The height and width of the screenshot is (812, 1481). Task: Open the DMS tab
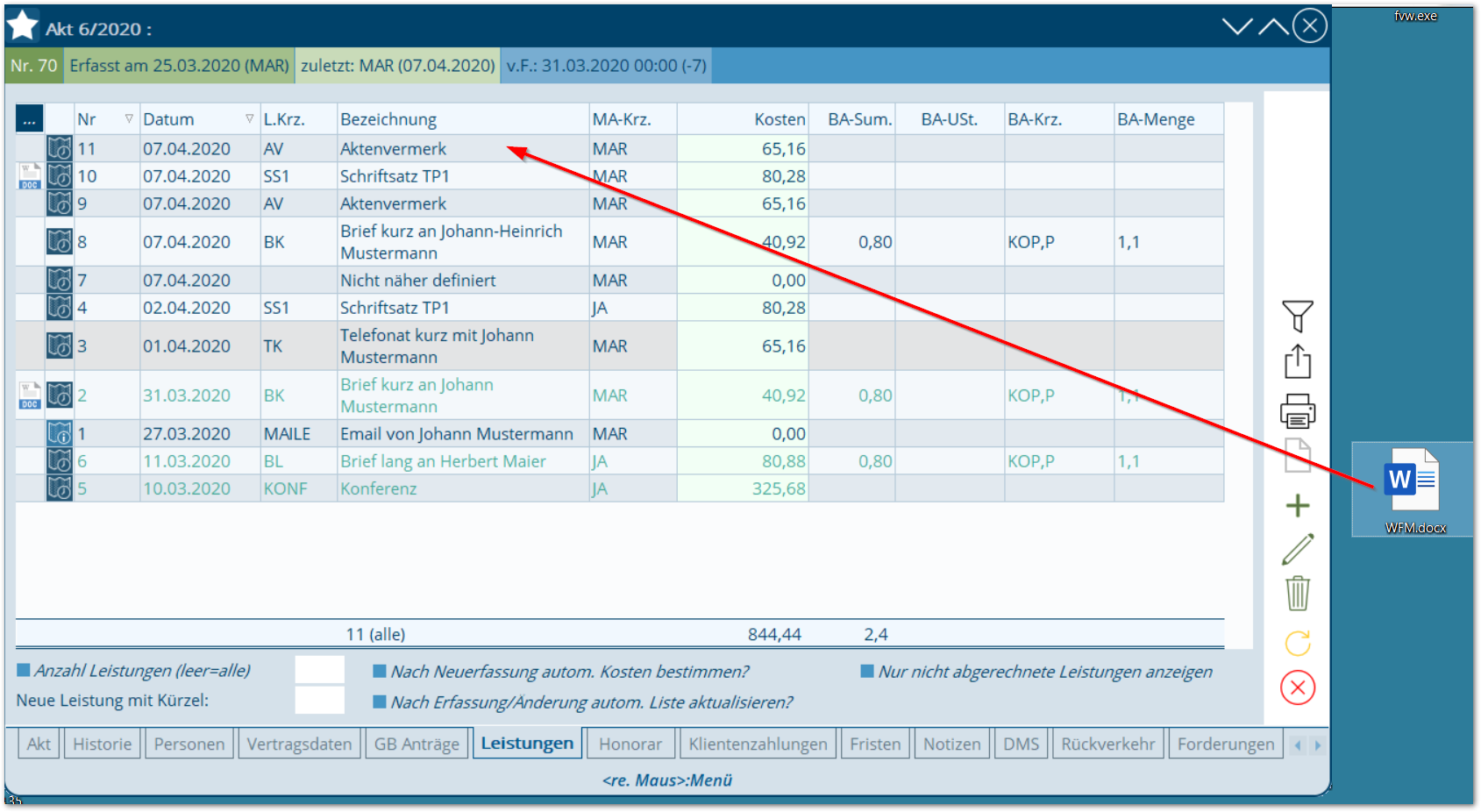pos(1021,744)
